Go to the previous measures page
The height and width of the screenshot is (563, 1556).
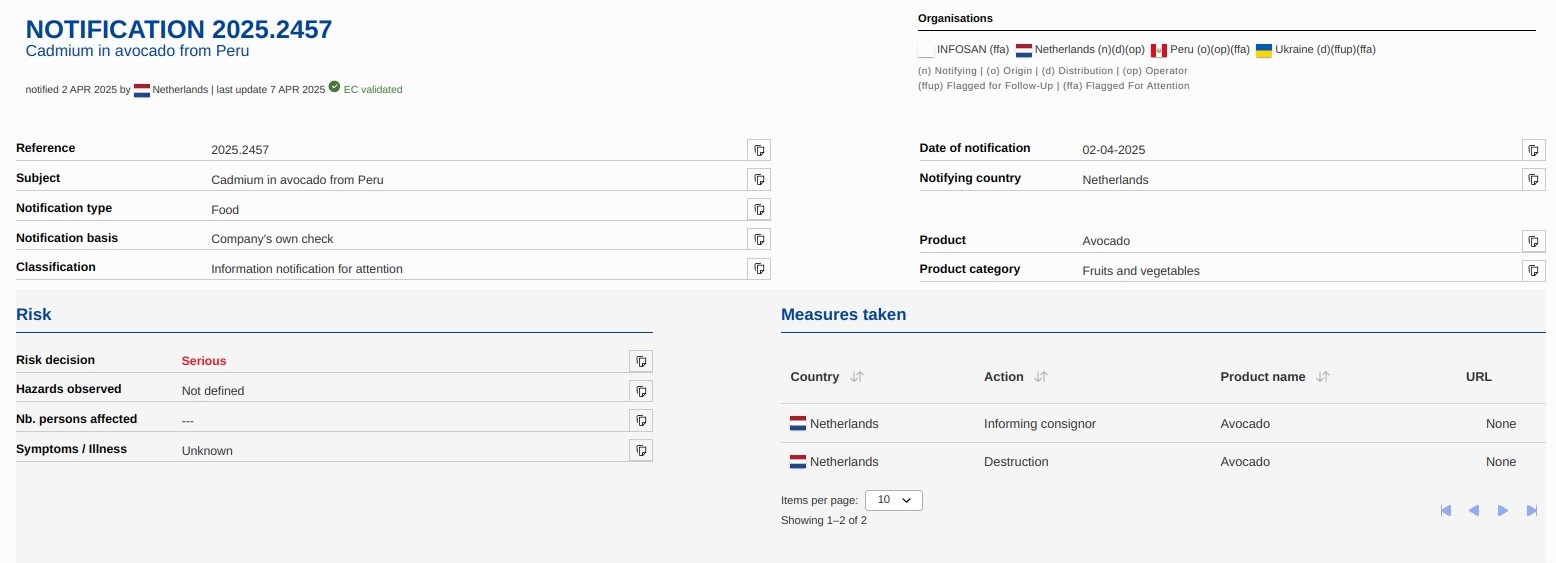1473,511
